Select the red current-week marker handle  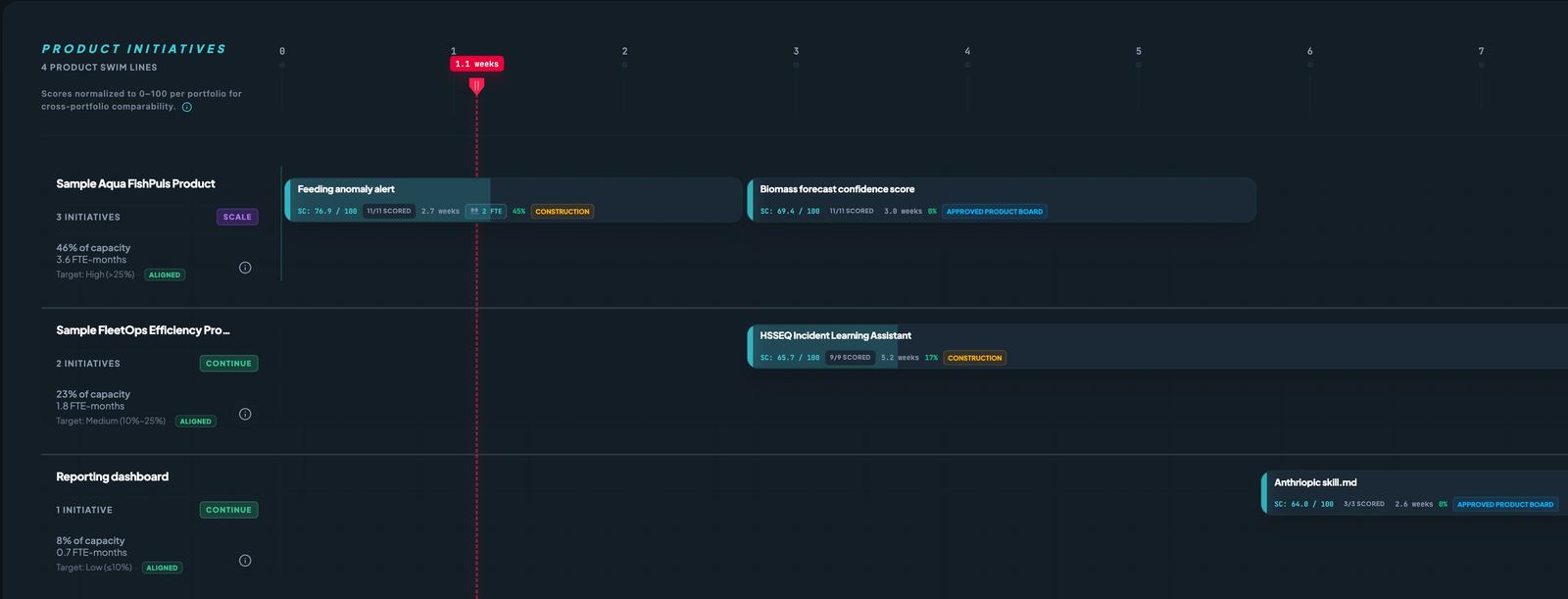point(476,86)
